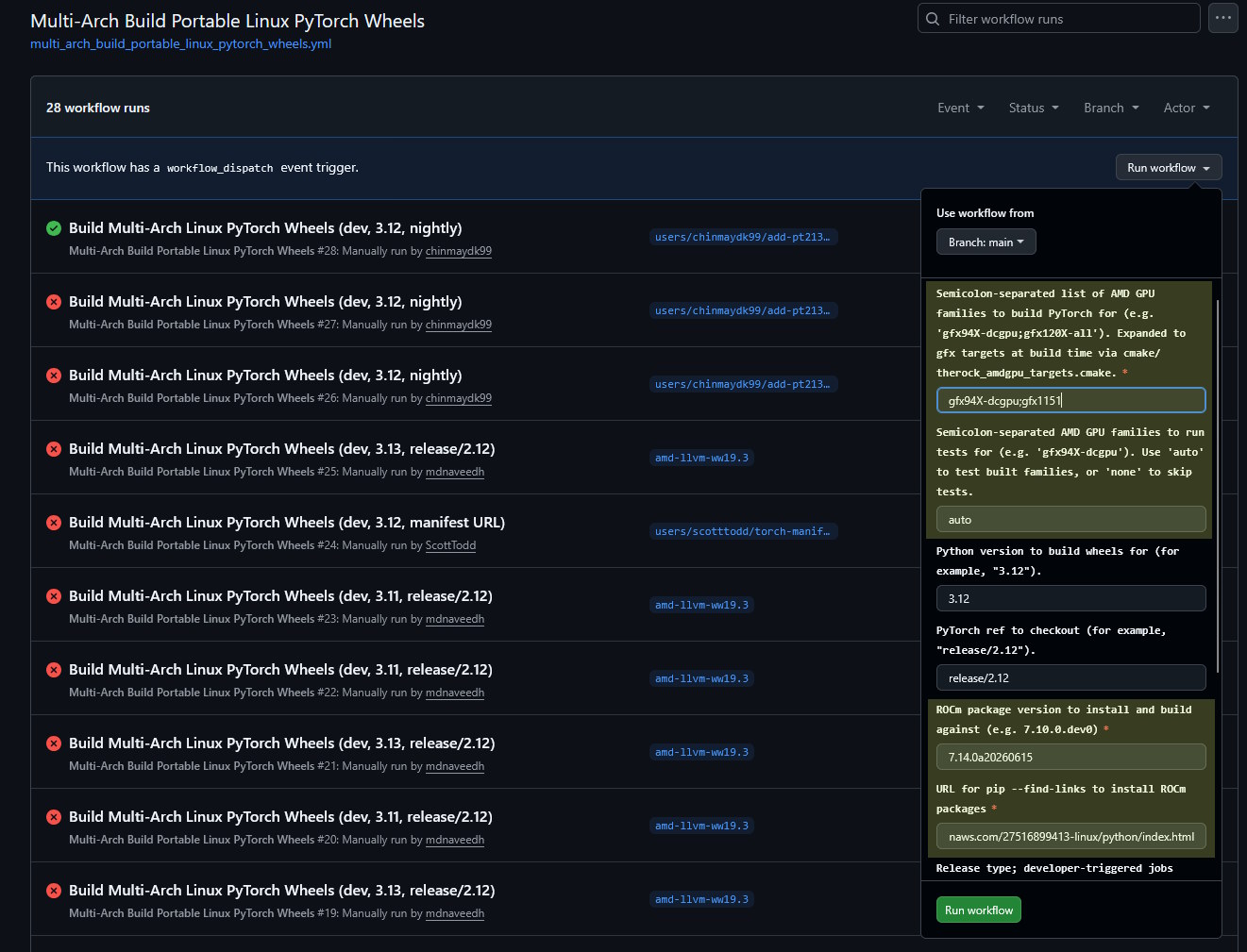
Task: Click the Python version field showing 3.12
Action: [x=1070, y=598]
